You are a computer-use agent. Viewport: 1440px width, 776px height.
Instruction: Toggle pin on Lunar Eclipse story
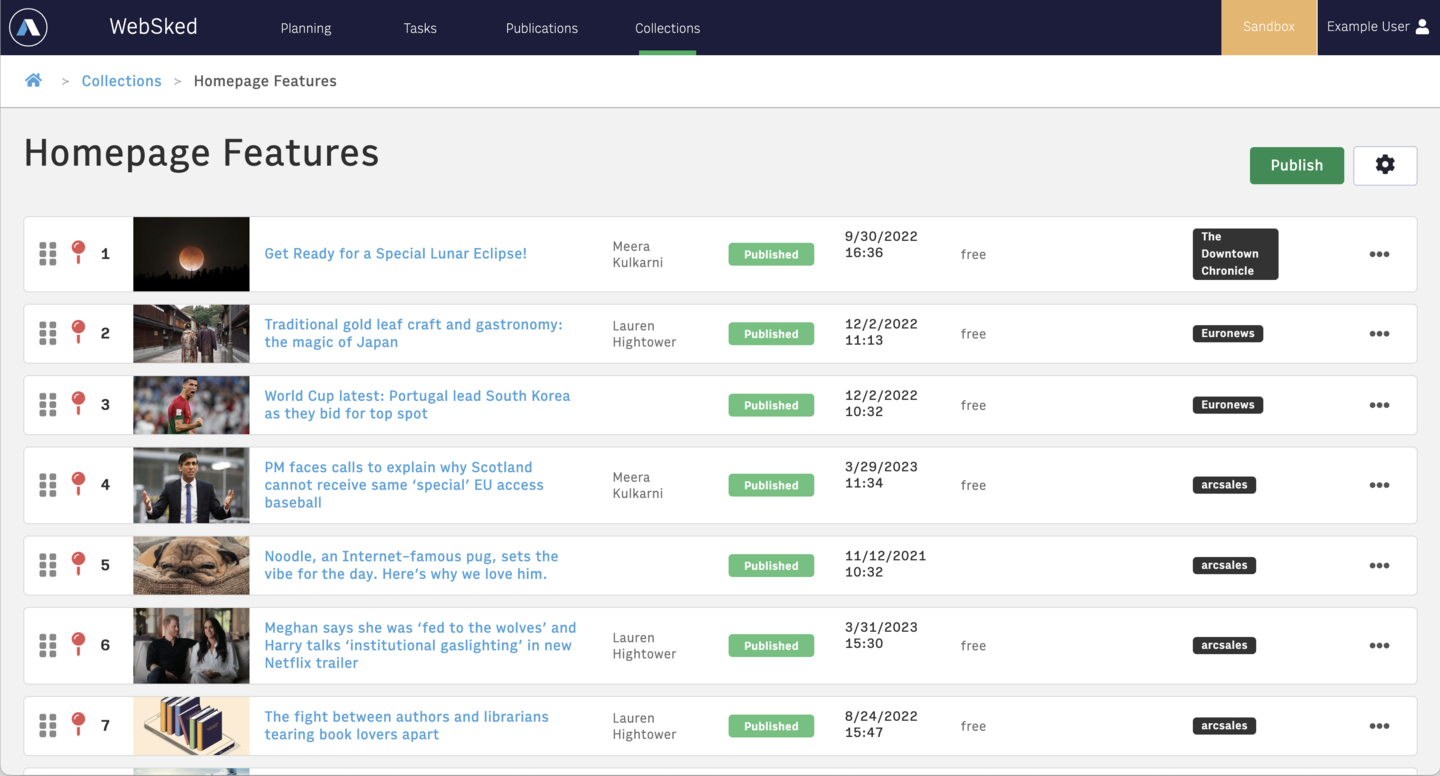click(78, 253)
